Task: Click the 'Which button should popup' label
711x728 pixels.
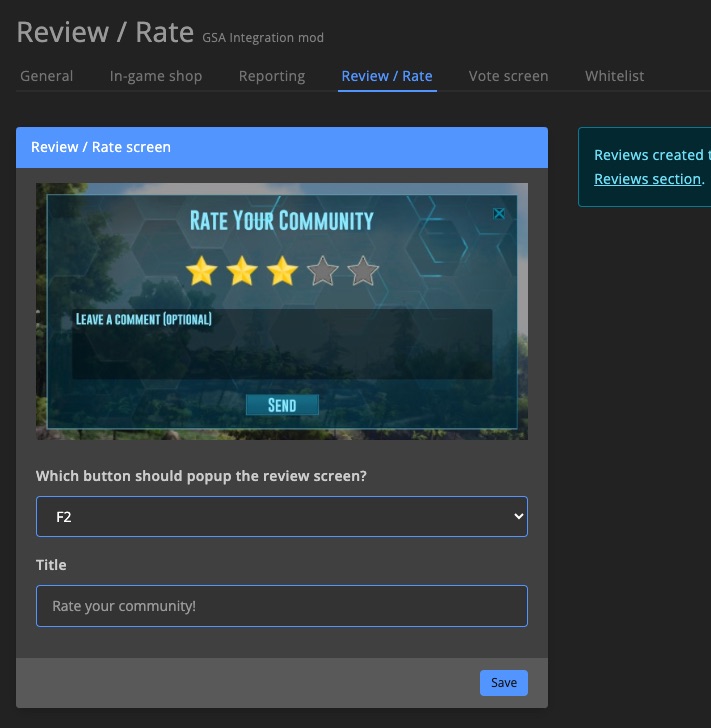Action: [x=201, y=476]
